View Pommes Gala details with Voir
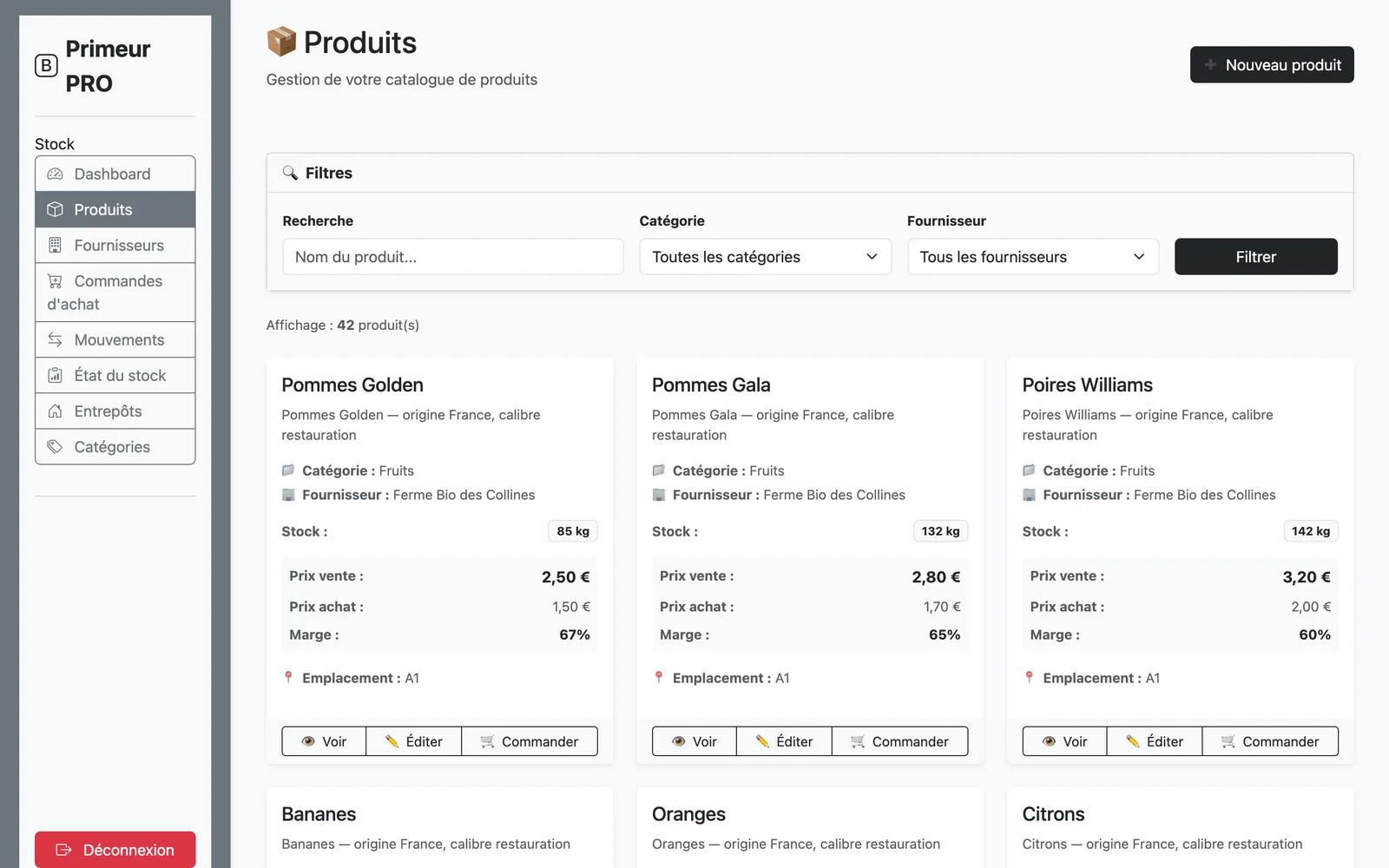This screenshot has height=868, width=1389. [694, 741]
